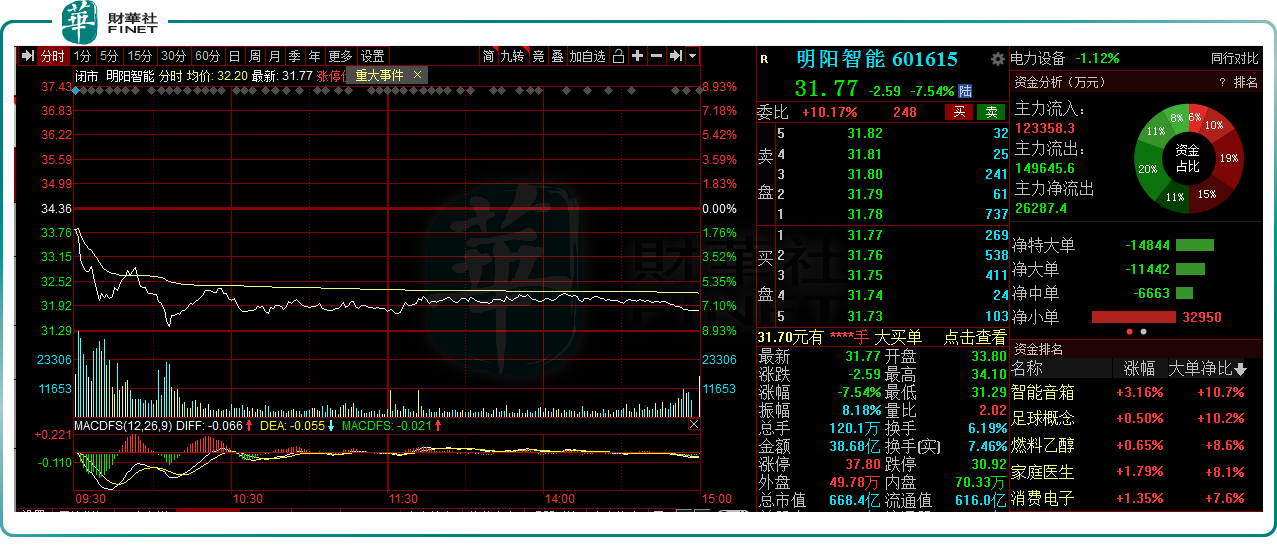Click the lock icon in chart toolbar

pyautogui.click(x=618, y=56)
